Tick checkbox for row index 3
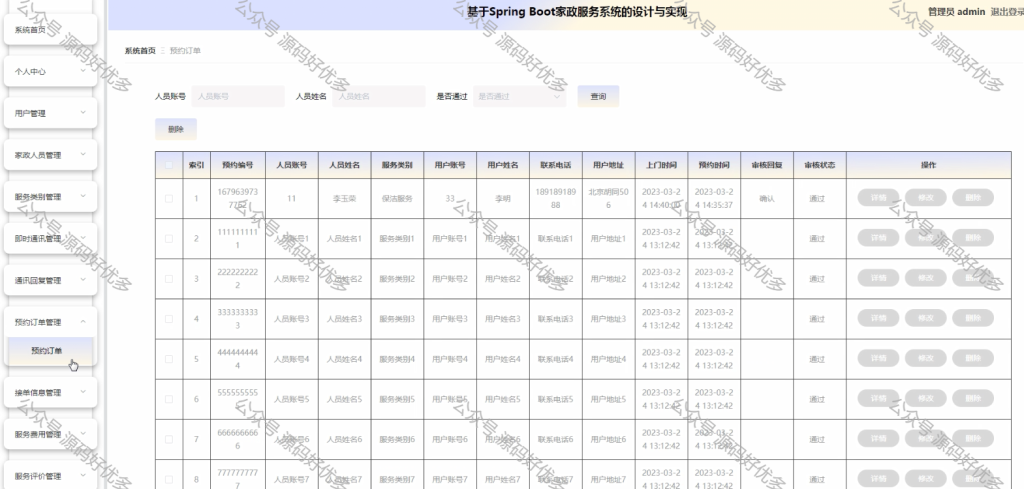1024x489 pixels. point(169,279)
